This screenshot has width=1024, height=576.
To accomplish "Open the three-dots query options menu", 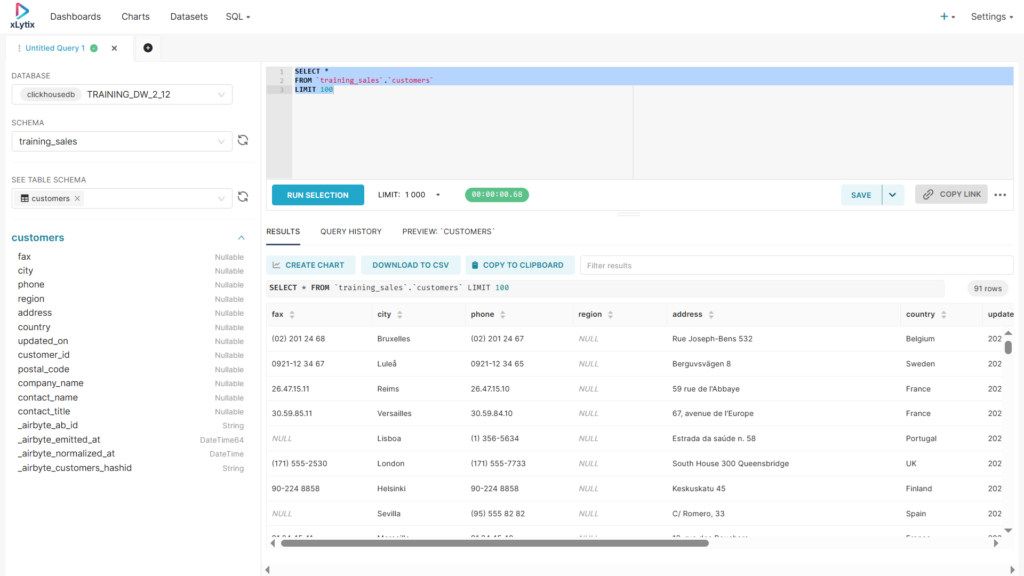I will 1000,195.
